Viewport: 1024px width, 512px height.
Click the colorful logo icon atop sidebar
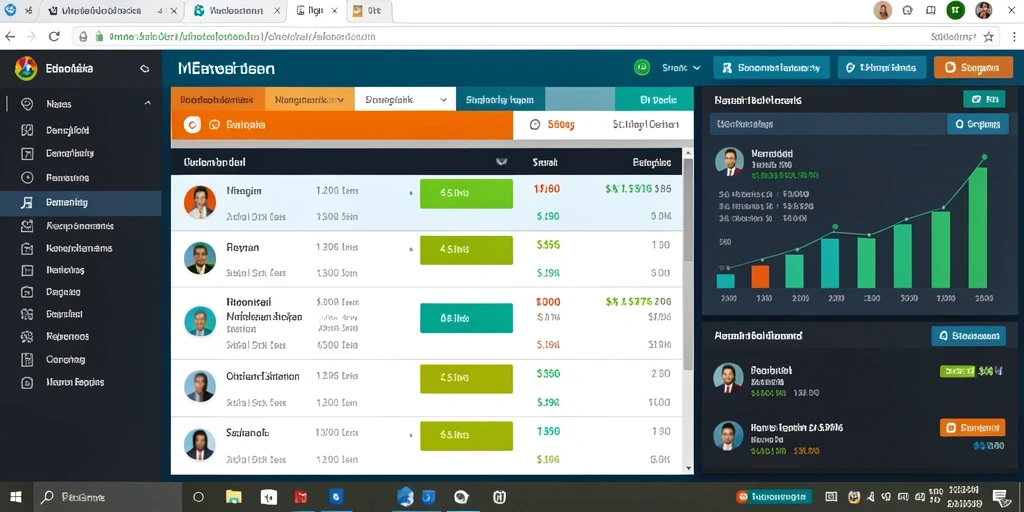coord(26,68)
